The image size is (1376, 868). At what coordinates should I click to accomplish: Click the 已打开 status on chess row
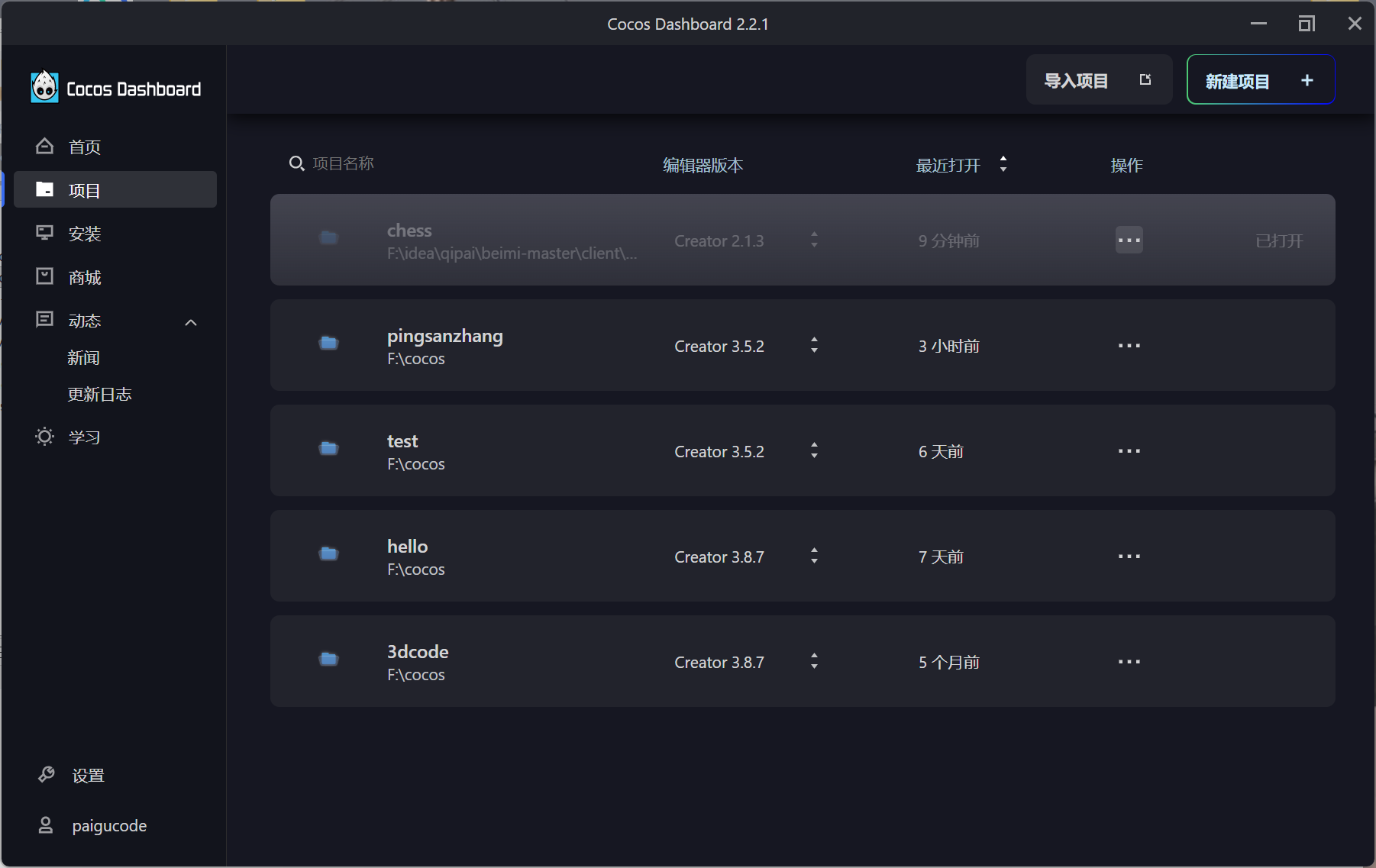point(1279,240)
